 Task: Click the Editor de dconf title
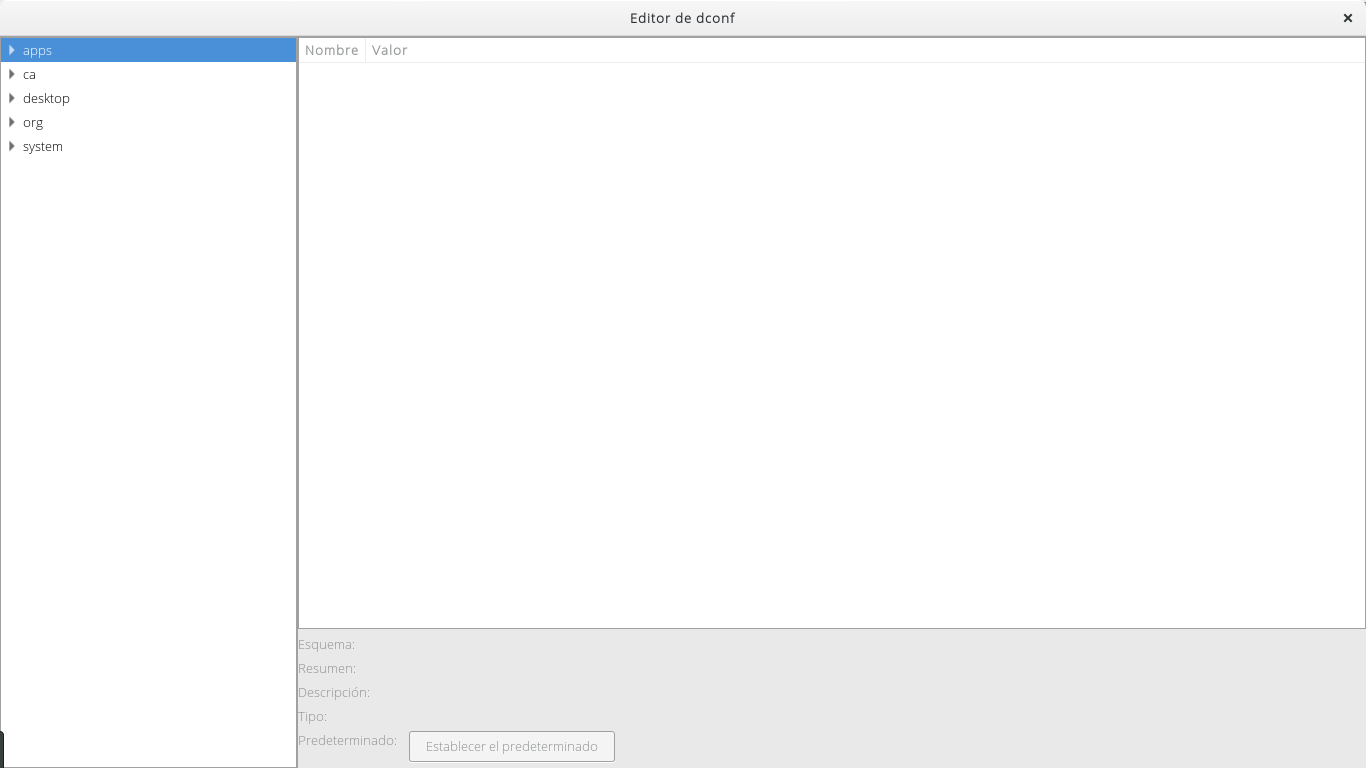[x=682, y=18]
